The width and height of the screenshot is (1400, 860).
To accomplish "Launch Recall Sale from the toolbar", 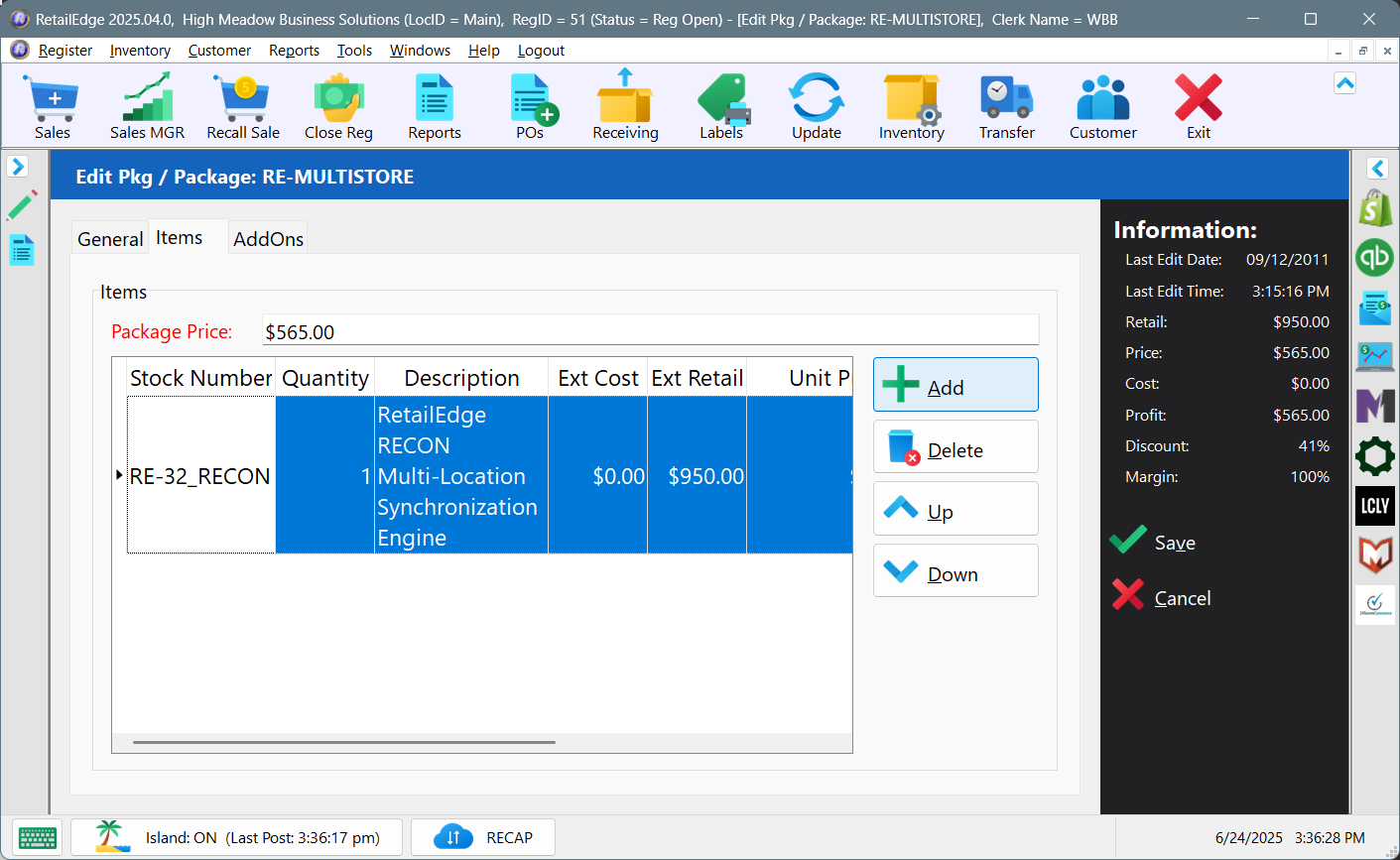I will tap(243, 107).
